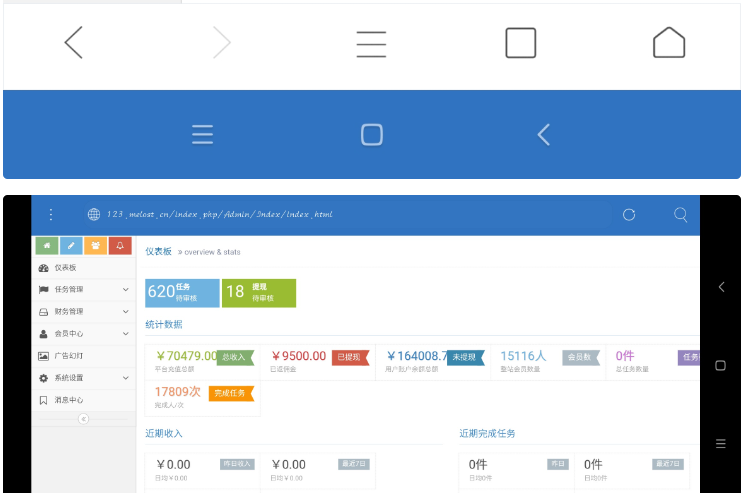
Task: Select the ¥9500.00 withdrawn value
Action: [299, 356]
